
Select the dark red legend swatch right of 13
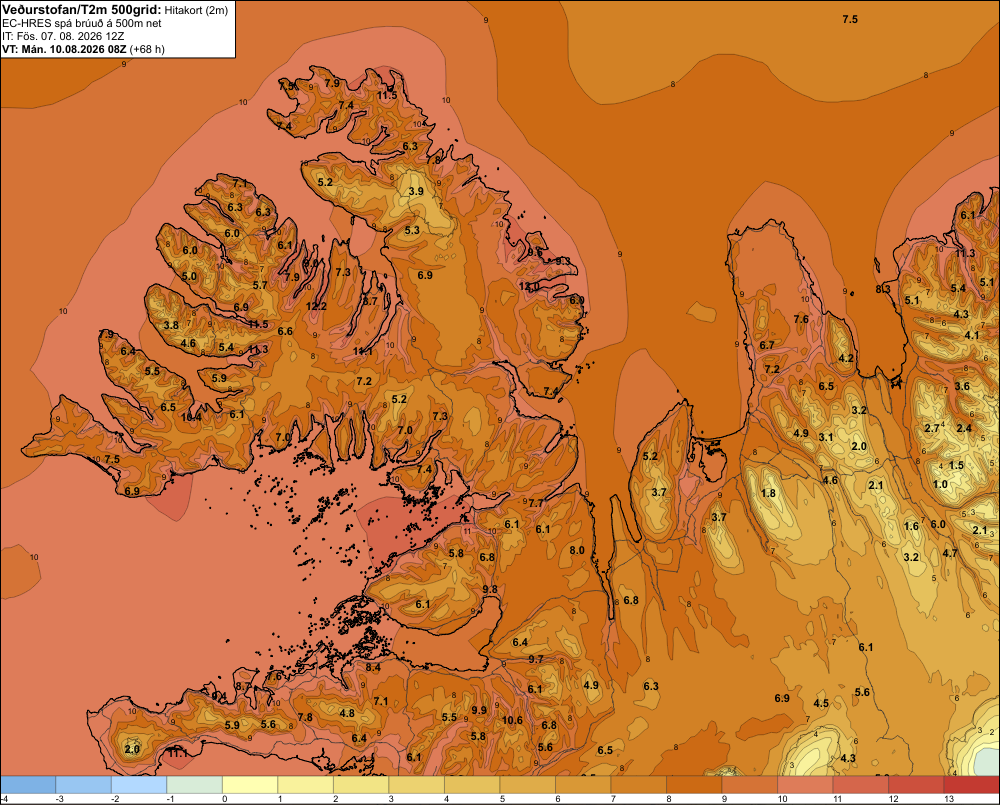[x=971, y=784]
